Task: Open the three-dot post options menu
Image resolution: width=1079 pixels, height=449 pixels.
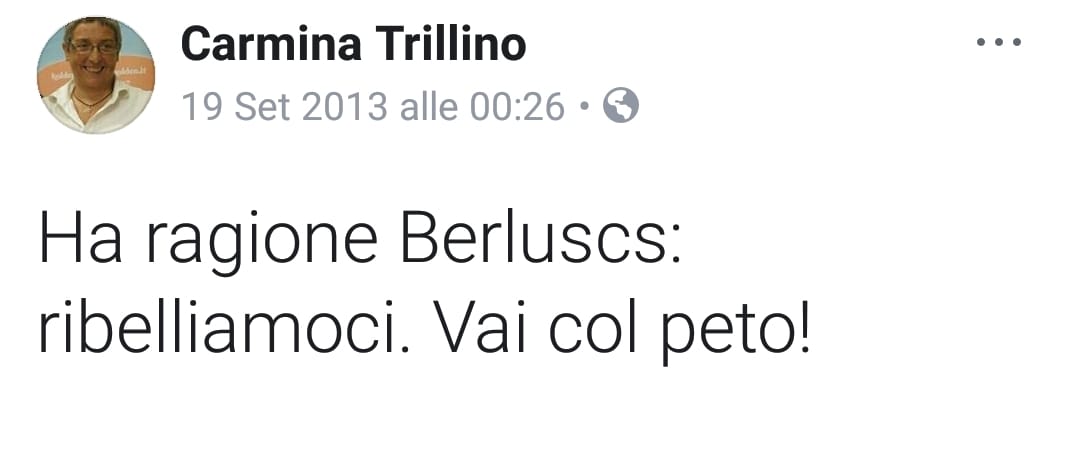Action: pyautogui.click(x=998, y=43)
